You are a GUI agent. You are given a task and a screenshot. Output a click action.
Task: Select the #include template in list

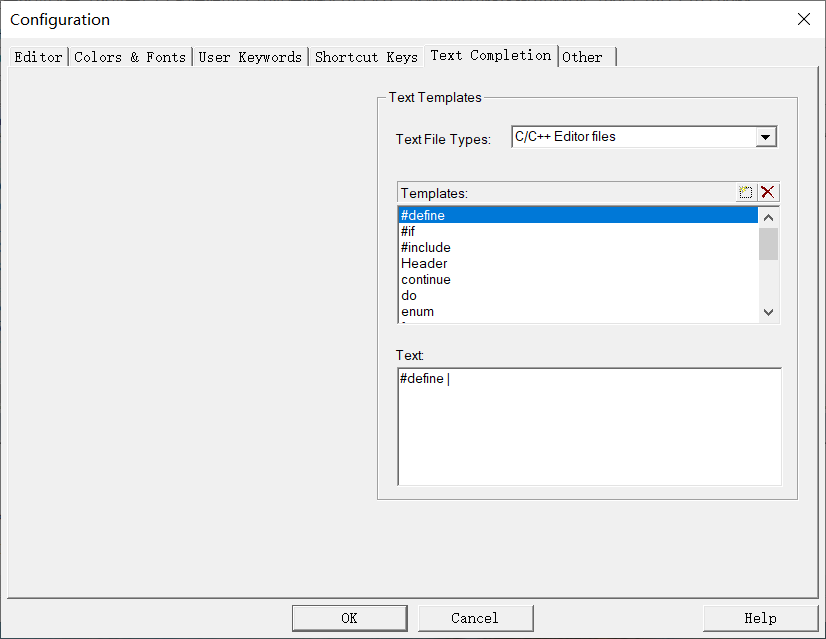point(426,248)
